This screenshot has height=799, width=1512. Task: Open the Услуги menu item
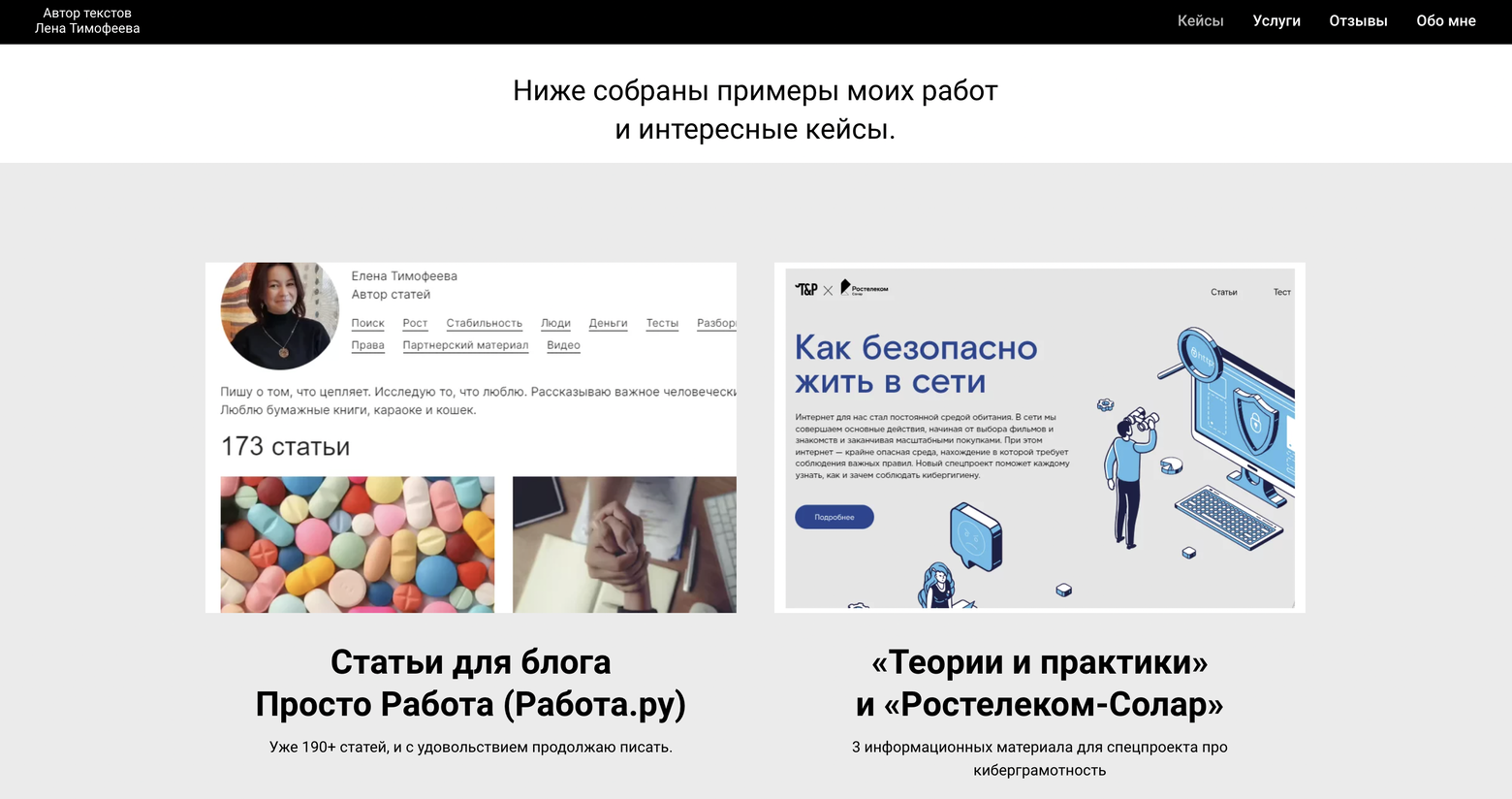1276,20
